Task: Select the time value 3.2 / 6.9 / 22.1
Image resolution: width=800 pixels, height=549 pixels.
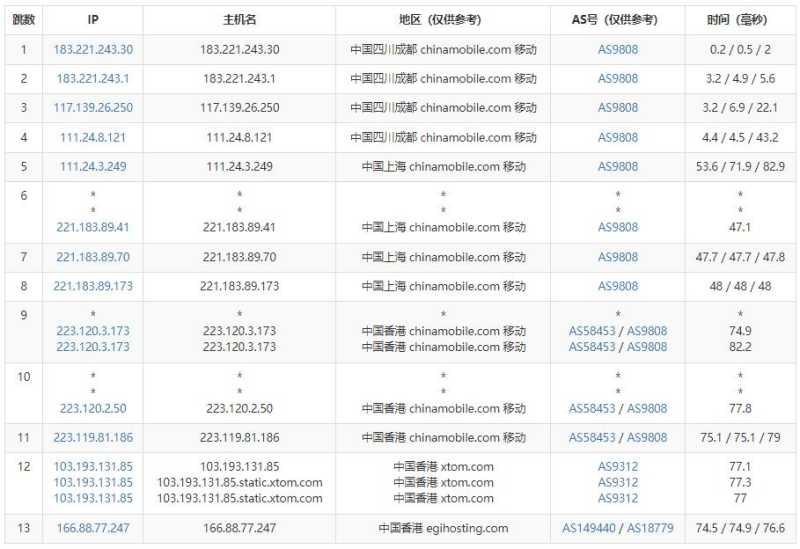Action: (x=740, y=108)
